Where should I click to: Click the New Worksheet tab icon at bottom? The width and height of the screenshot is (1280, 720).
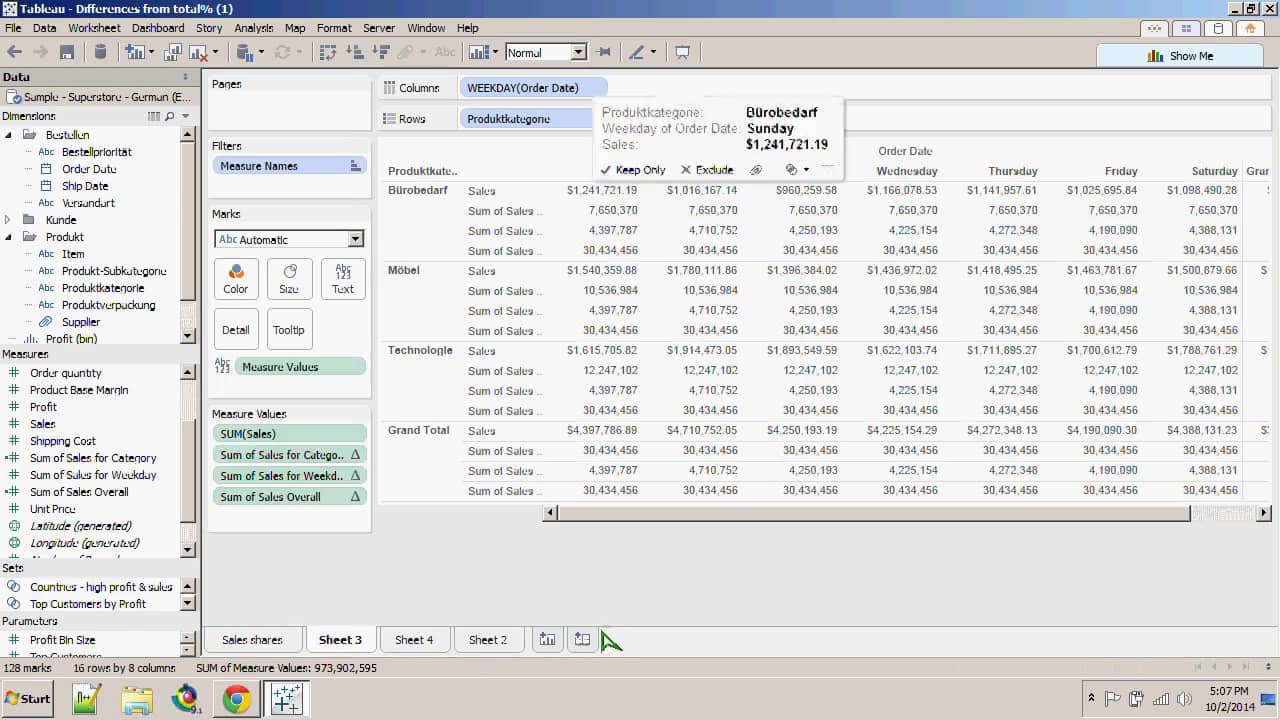[547, 640]
